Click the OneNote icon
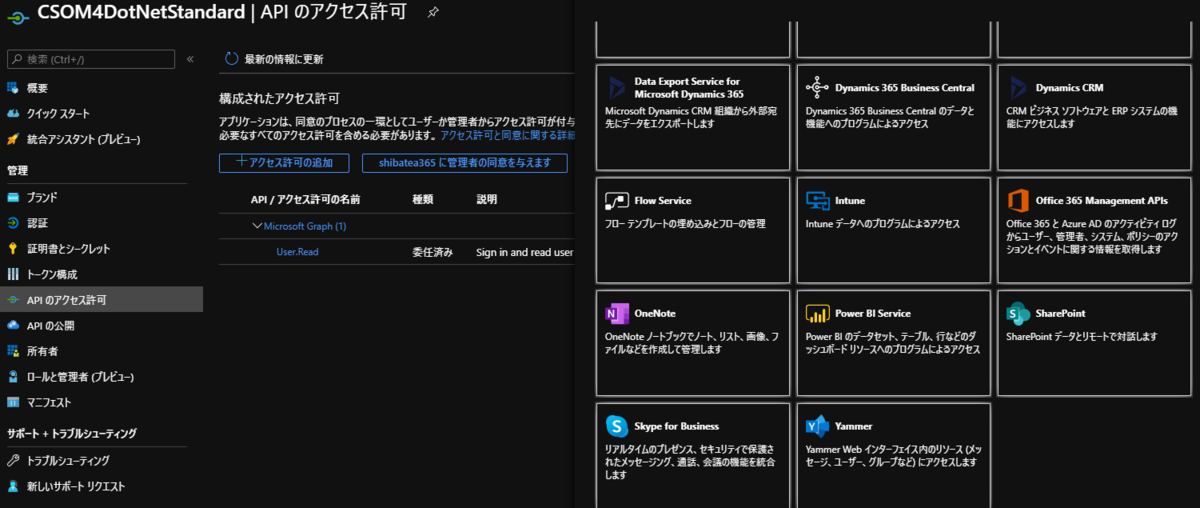This screenshot has height=508, width=1200. (x=616, y=313)
